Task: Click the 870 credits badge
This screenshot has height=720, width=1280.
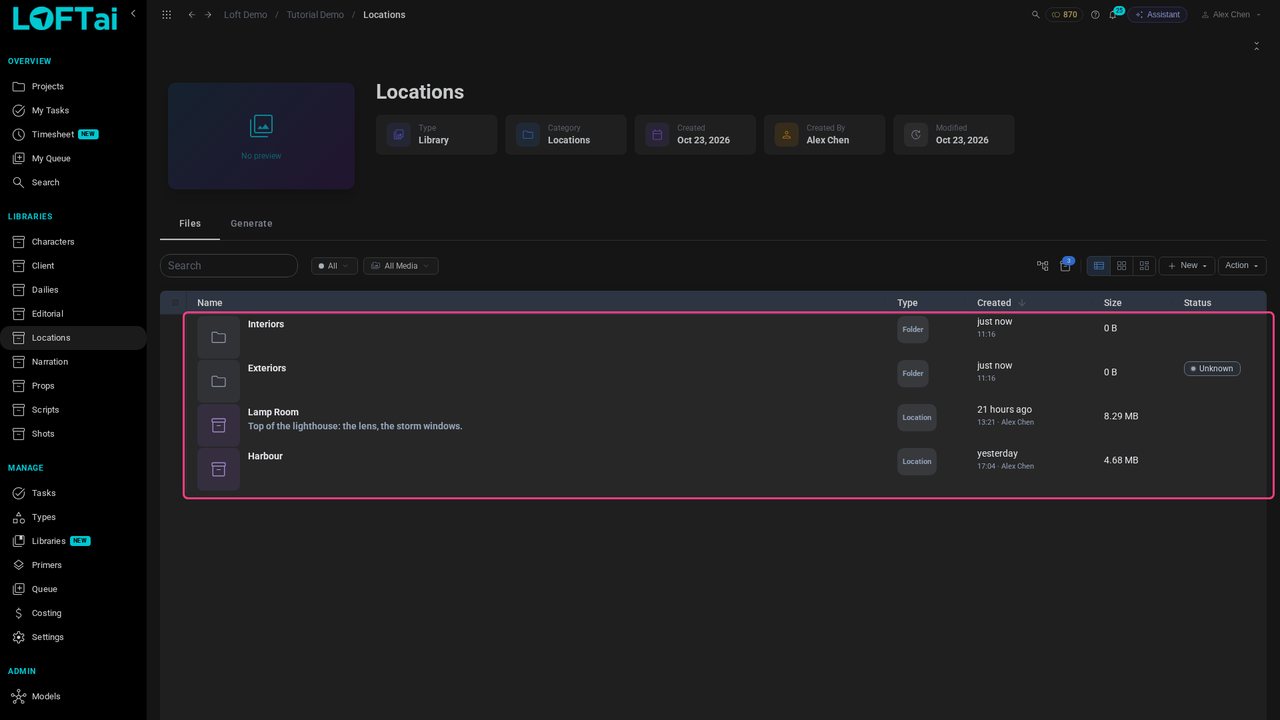Action: [x=1064, y=15]
